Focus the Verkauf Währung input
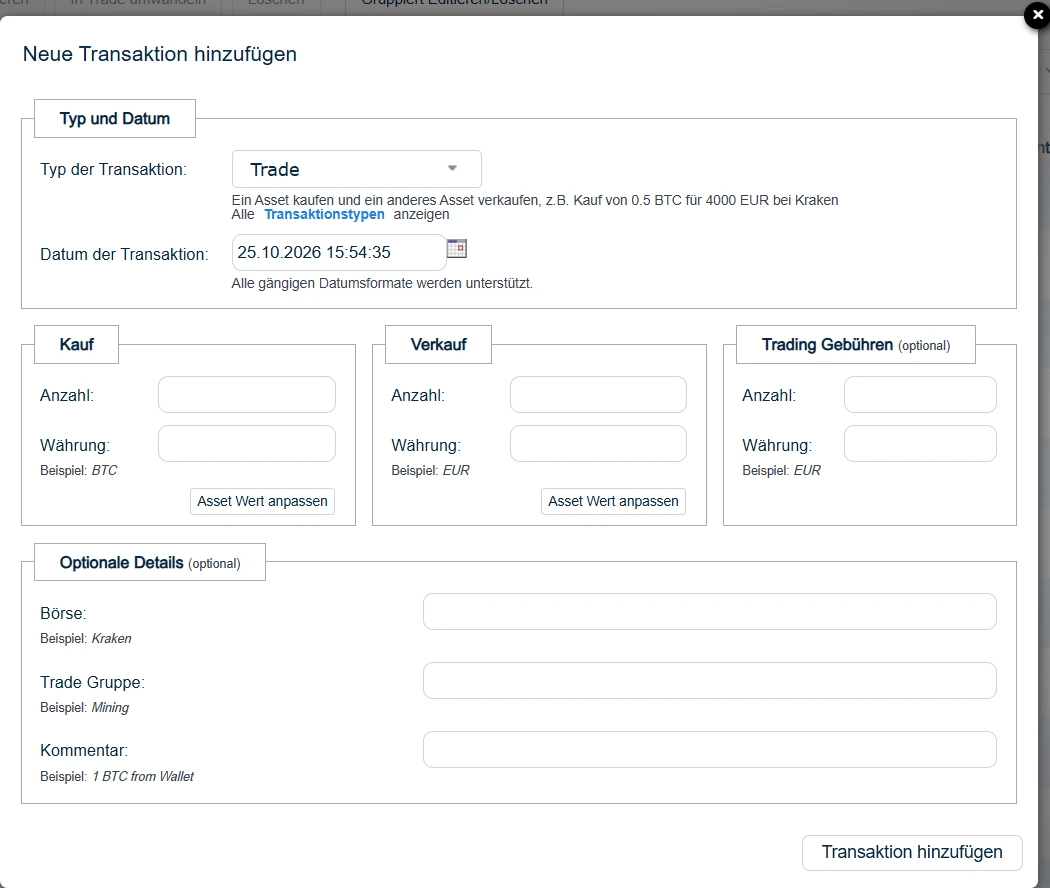1050x888 pixels. point(598,443)
